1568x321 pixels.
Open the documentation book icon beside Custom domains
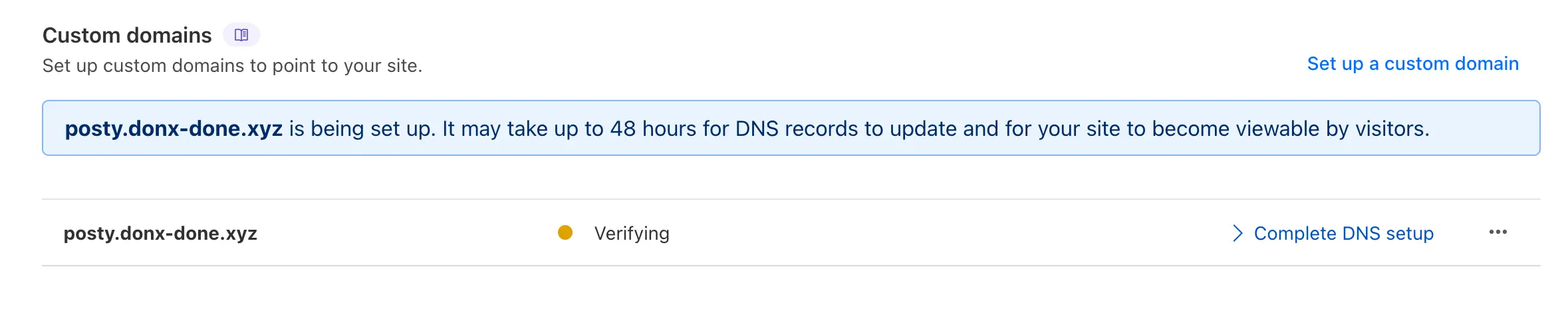point(241,35)
